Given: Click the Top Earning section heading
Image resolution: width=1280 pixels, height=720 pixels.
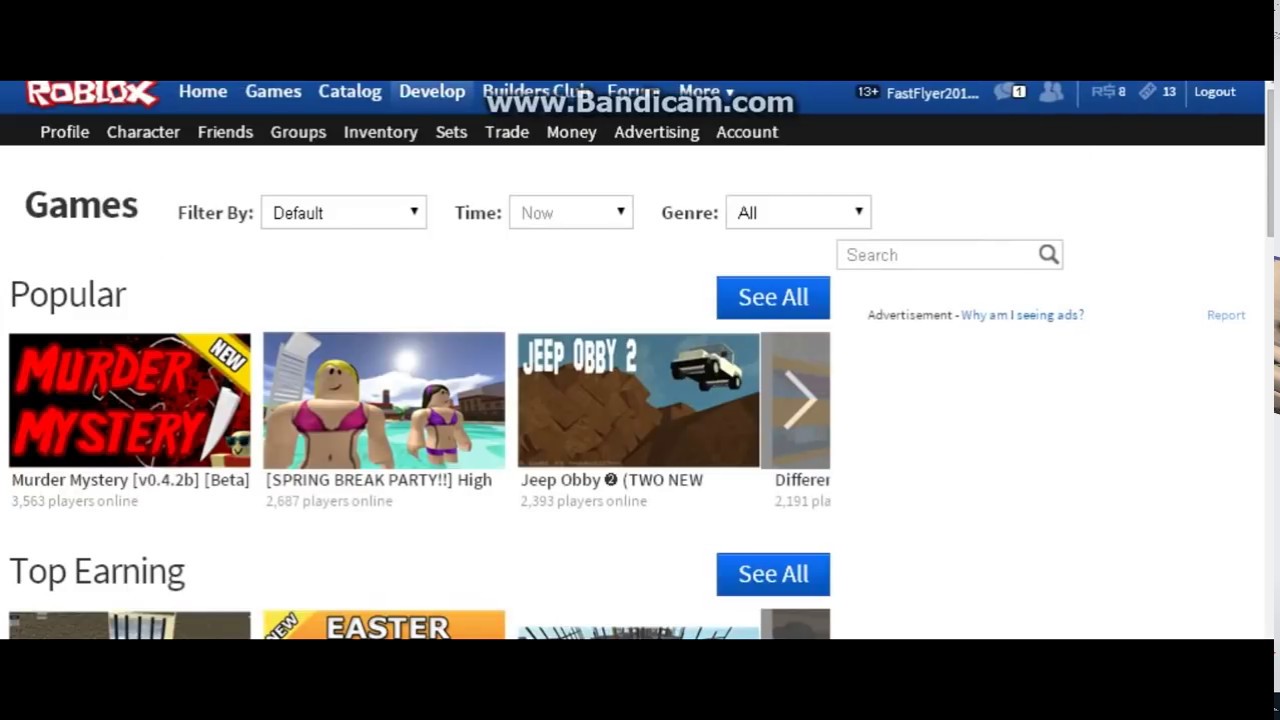Looking at the screenshot, I should 98,571.
